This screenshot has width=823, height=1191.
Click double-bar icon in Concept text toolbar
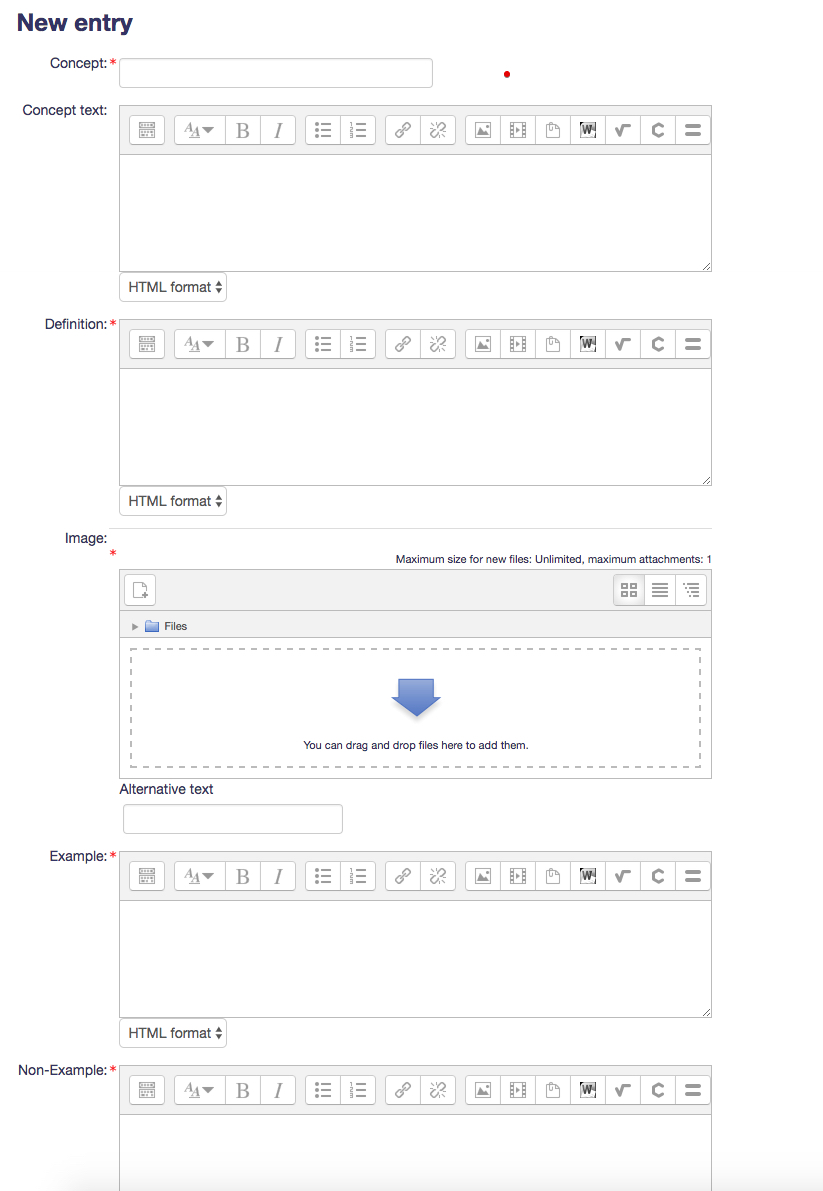[x=692, y=130]
